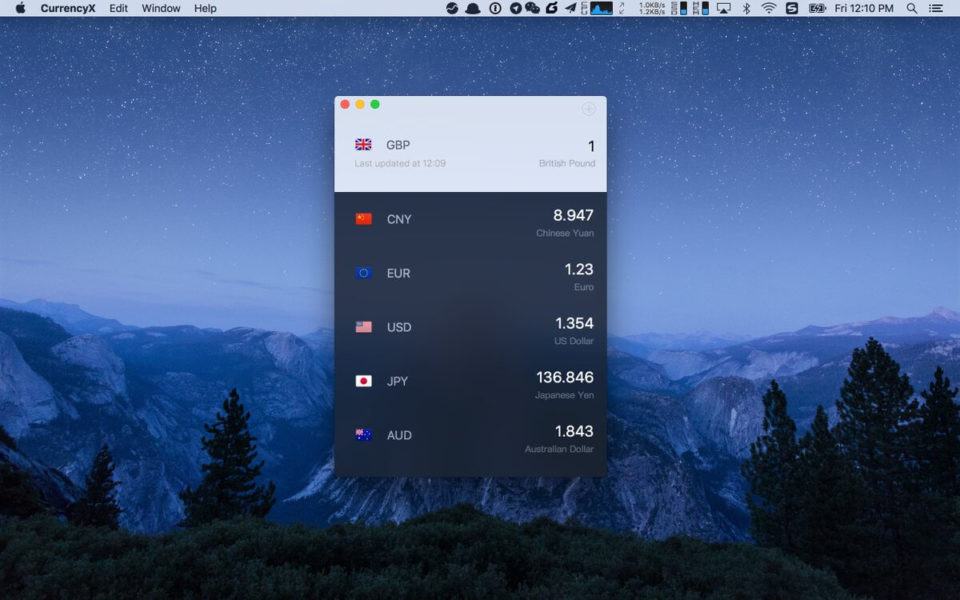
Task: Open Notification Center from the menu bar
Action: (938, 8)
